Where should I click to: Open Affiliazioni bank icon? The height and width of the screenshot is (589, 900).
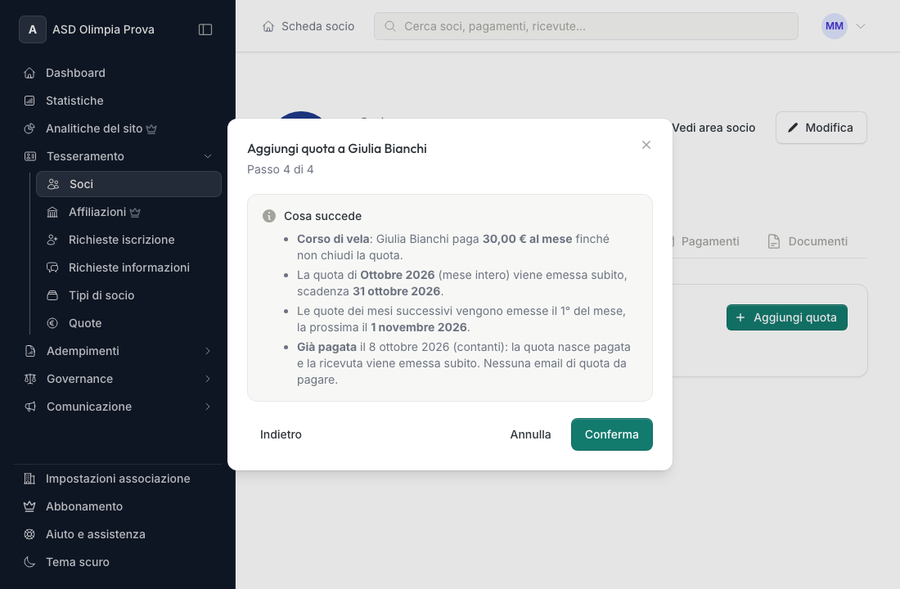pyautogui.click(x=52, y=212)
